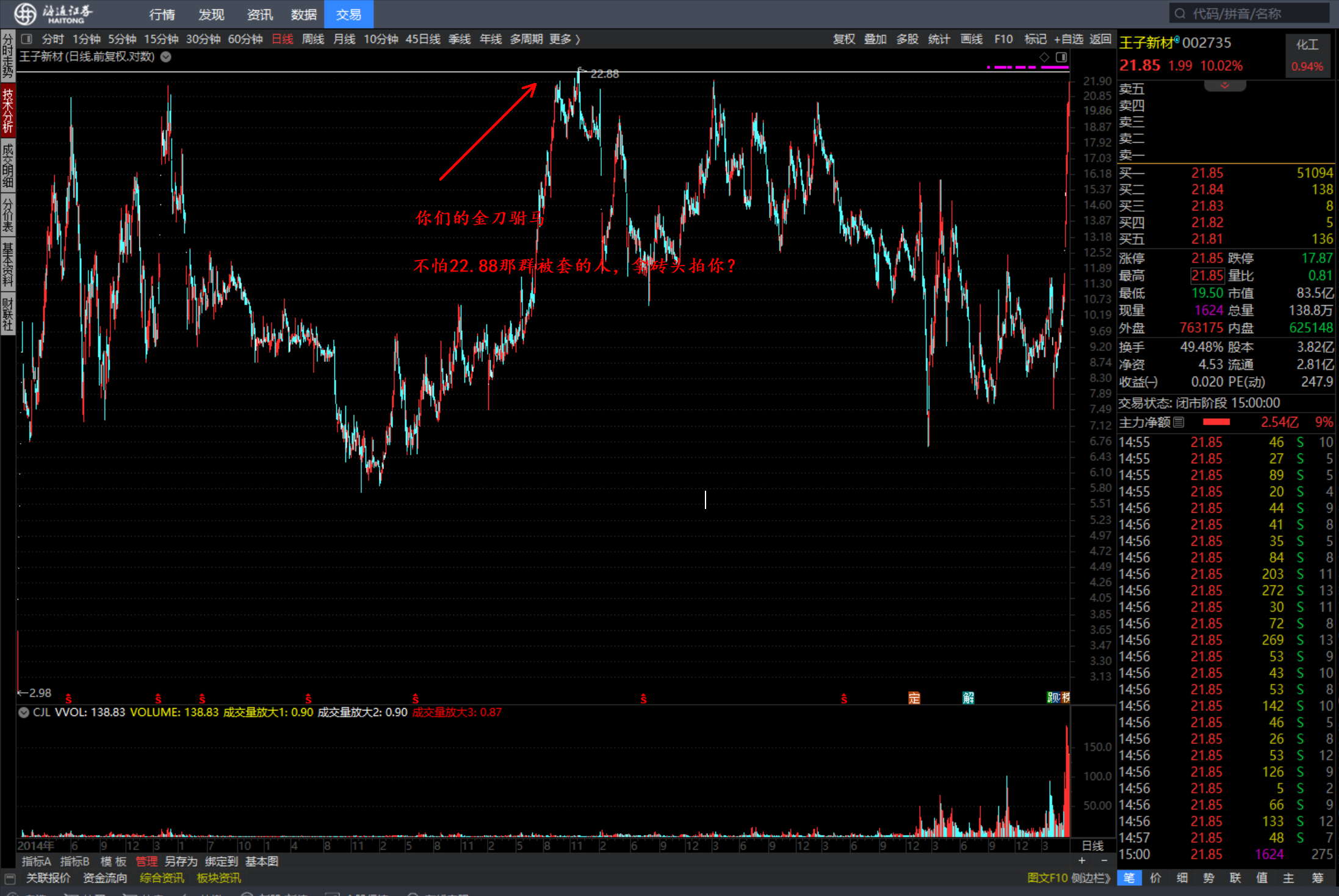Image resolution: width=1339 pixels, height=896 pixels.
Task: Select the 指标A indicator set
Action: (37, 861)
